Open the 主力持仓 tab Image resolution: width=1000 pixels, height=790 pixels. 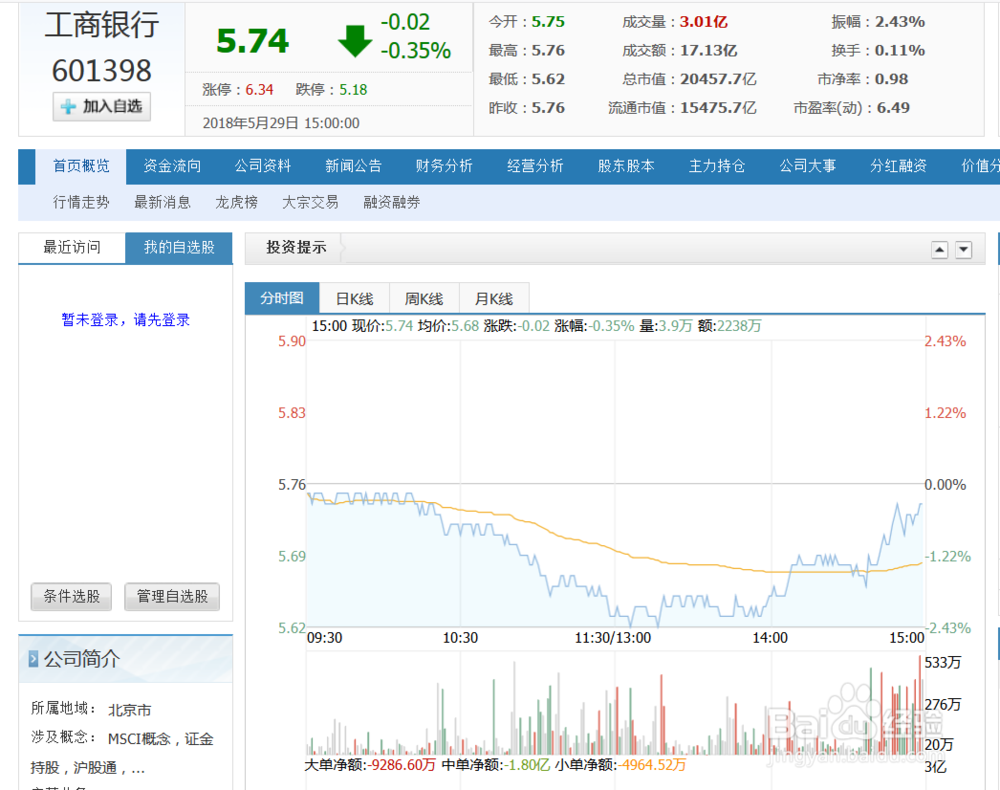click(717, 166)
